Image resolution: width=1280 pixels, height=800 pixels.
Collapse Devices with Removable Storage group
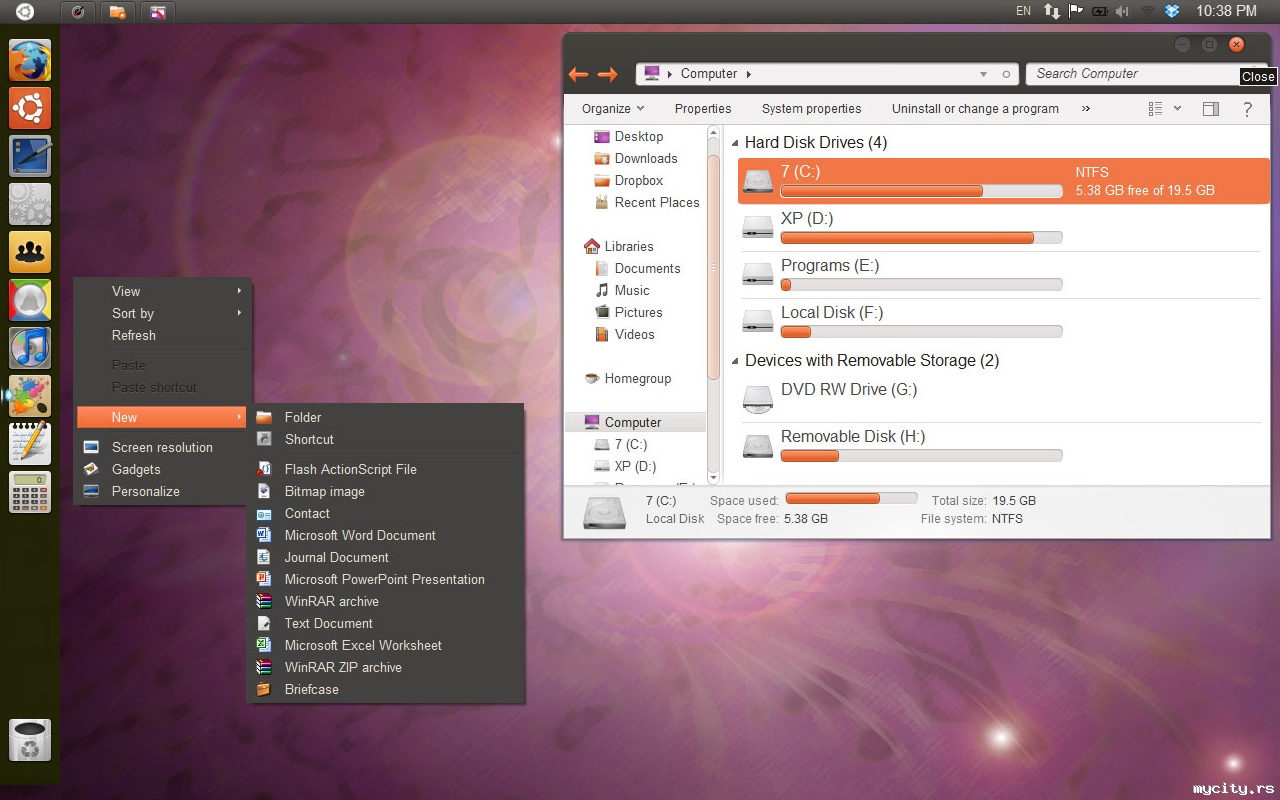click(735, 362)
